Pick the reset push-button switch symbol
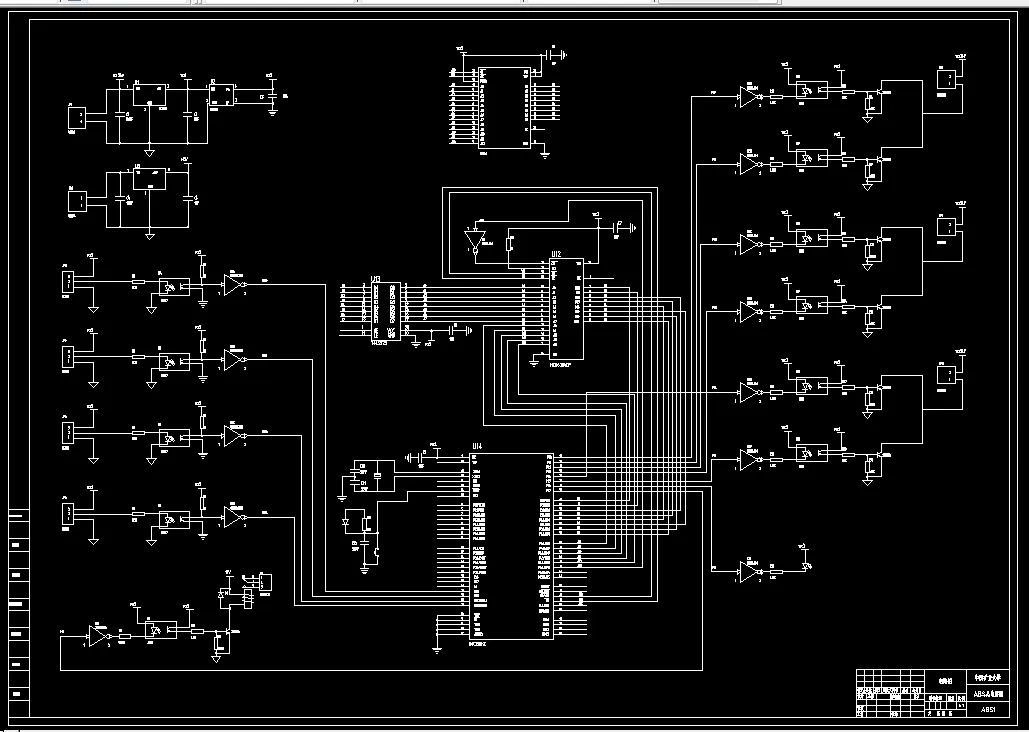The height and width of the screenshot is (732, 1029). (377, 553)
